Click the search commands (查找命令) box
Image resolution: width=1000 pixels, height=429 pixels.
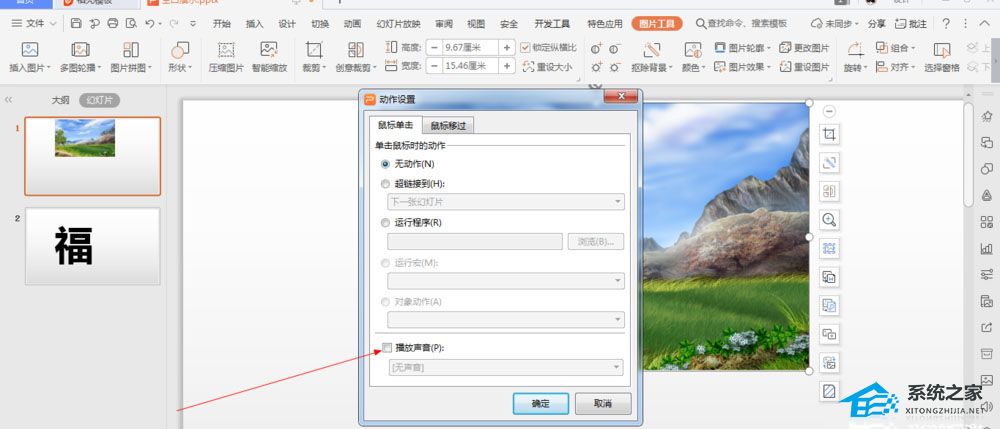point(741,24)
